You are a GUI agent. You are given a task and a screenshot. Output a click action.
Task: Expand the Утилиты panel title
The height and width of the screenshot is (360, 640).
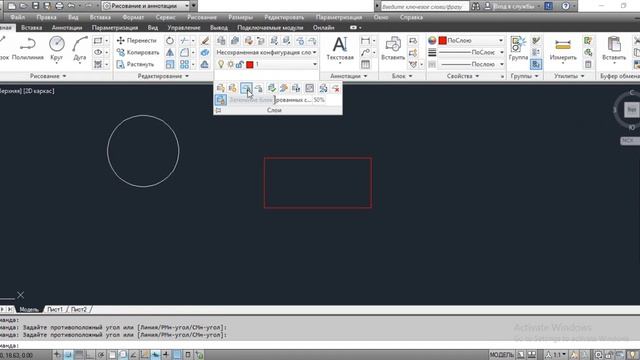point(569,76)
